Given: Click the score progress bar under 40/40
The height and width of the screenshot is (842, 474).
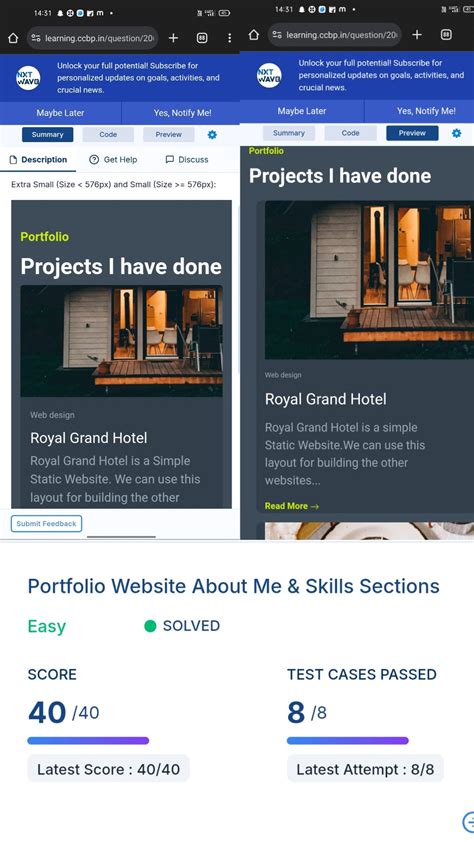Looking at the screenshot, I should click(x=88, y=741).
